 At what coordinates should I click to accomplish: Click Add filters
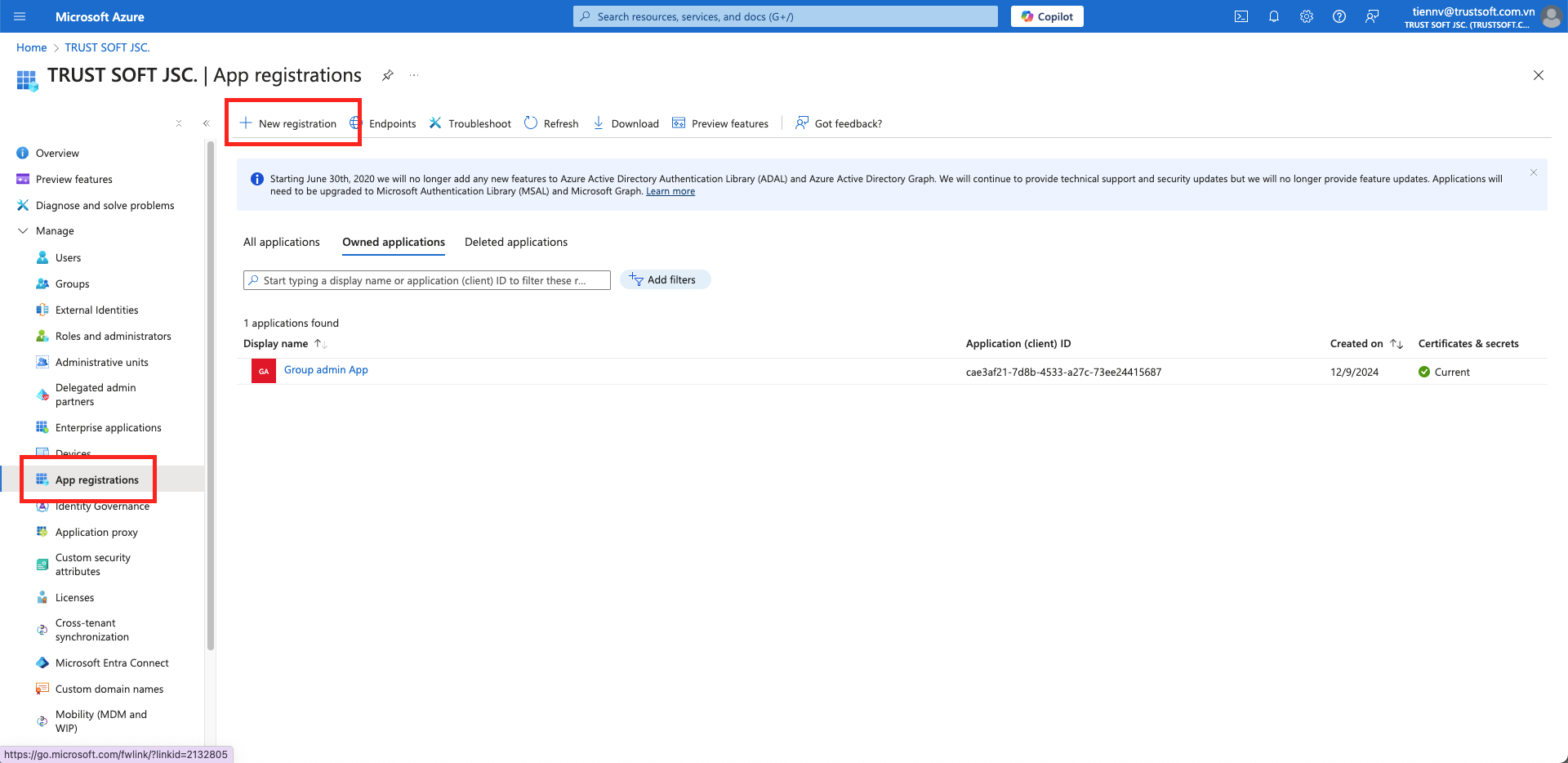(666, 279)
